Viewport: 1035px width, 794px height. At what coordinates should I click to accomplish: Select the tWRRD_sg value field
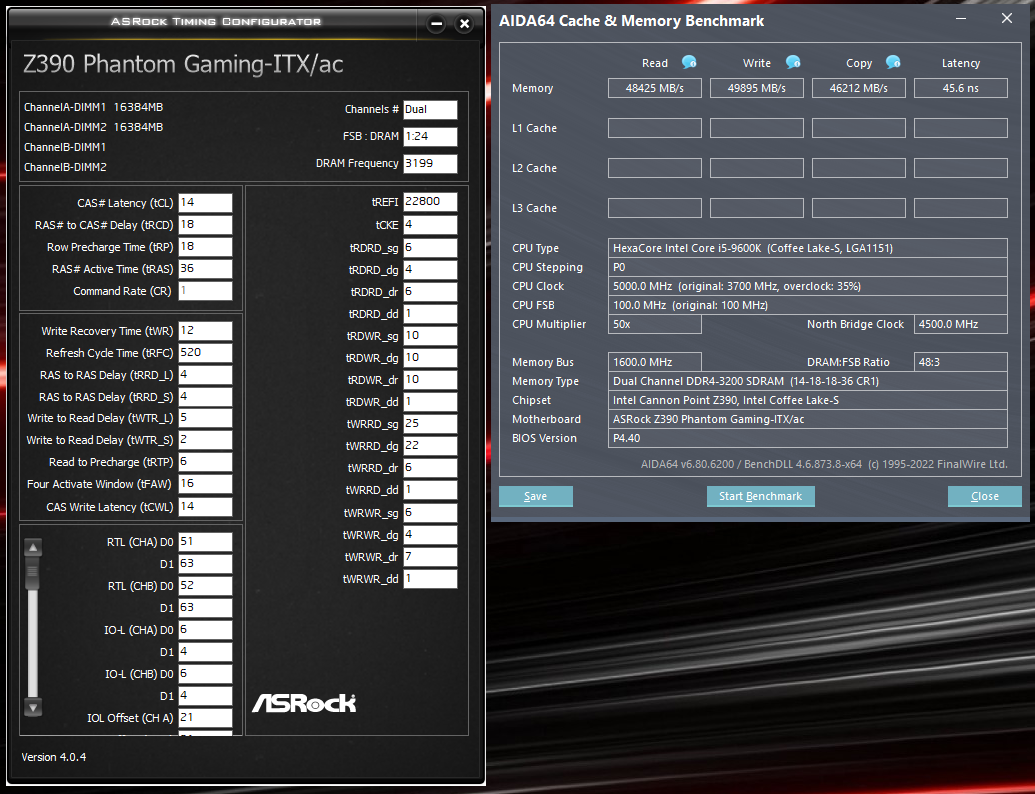(430, 424)
